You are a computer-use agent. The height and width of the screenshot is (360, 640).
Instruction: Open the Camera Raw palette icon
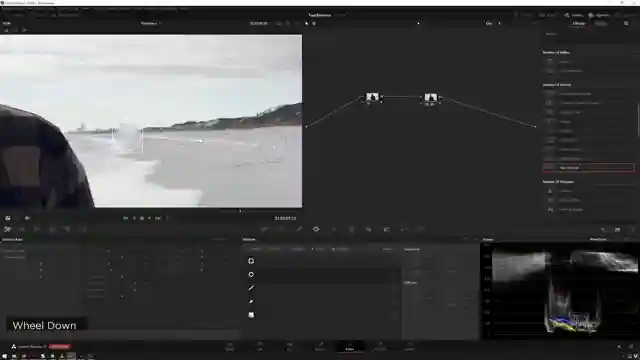(x=7, y=229)
